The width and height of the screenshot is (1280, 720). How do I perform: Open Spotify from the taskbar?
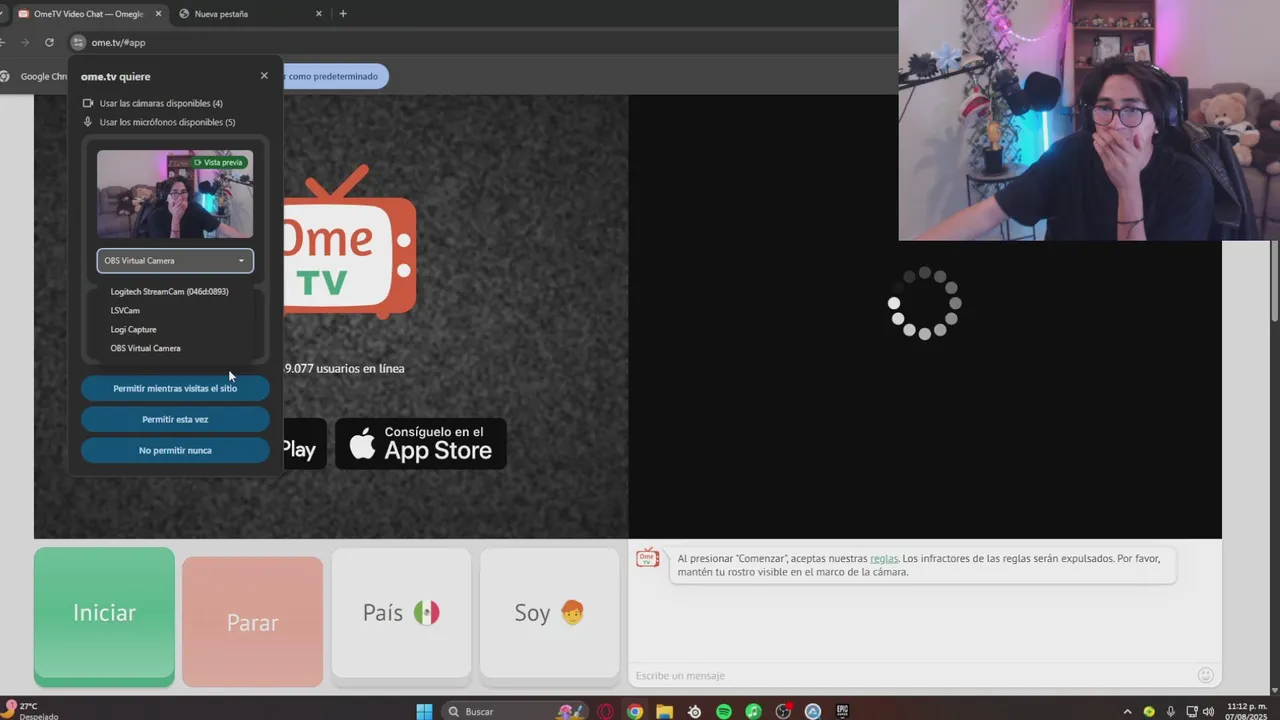pyautogui.click(x=724, y=711)
